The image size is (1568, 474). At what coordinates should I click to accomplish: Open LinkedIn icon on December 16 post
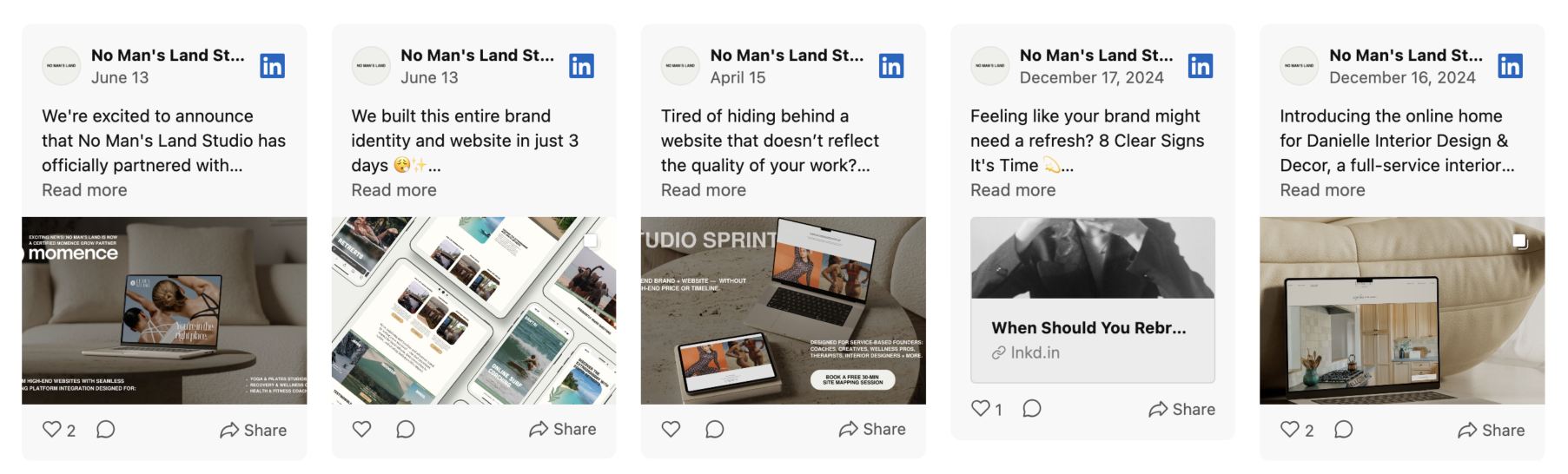pos(1510,66)
